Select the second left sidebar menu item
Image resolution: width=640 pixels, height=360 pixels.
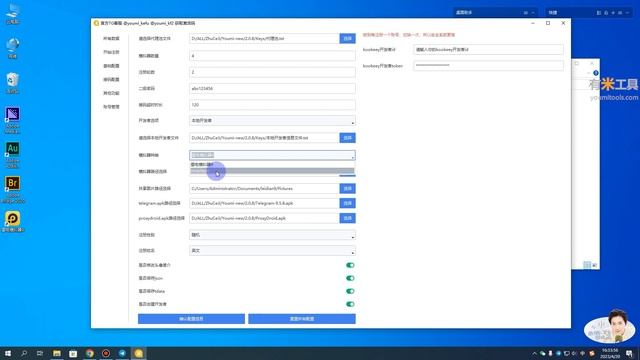[111, 52]
